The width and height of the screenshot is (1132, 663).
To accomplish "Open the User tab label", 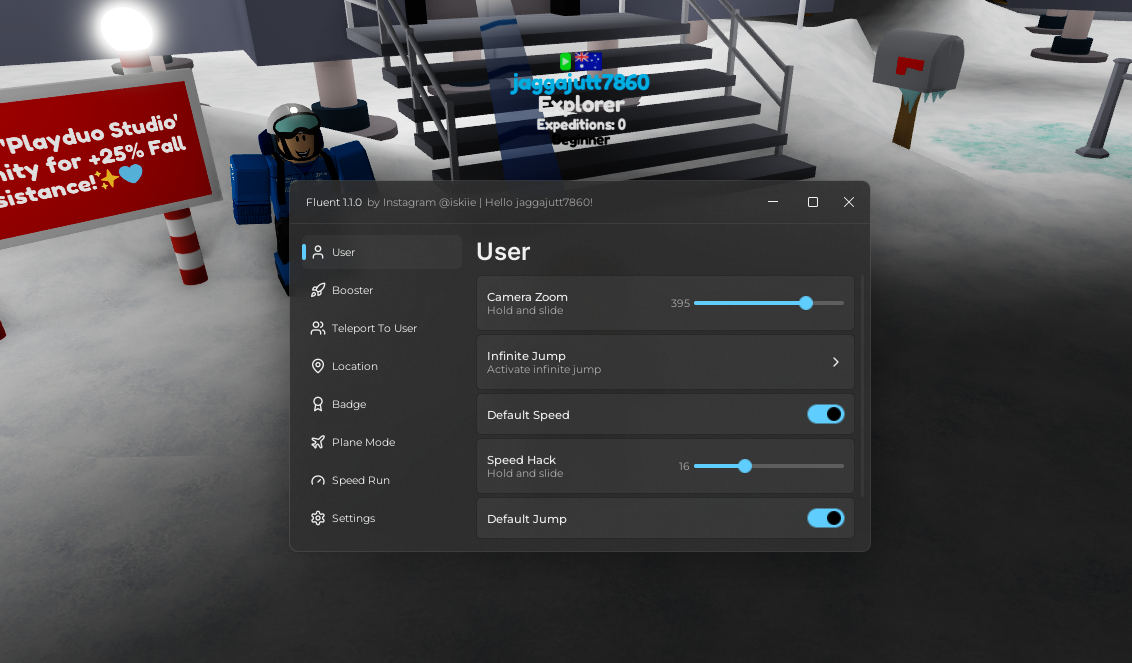I will point(343,252).
